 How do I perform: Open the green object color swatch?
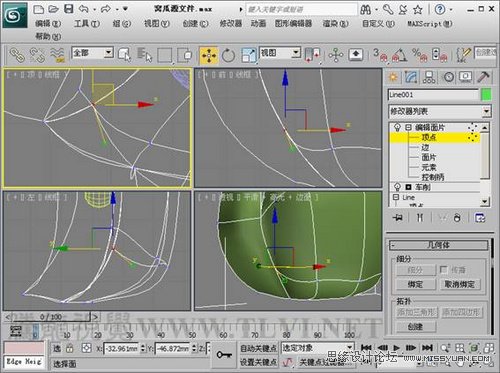pos(486,95)
